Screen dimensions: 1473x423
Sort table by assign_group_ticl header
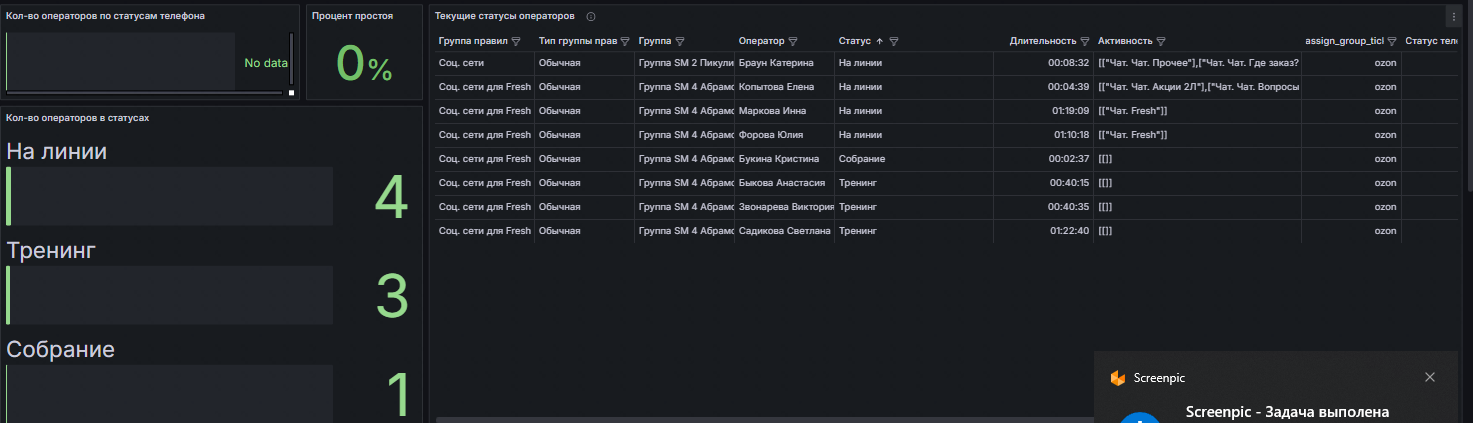1344,41
